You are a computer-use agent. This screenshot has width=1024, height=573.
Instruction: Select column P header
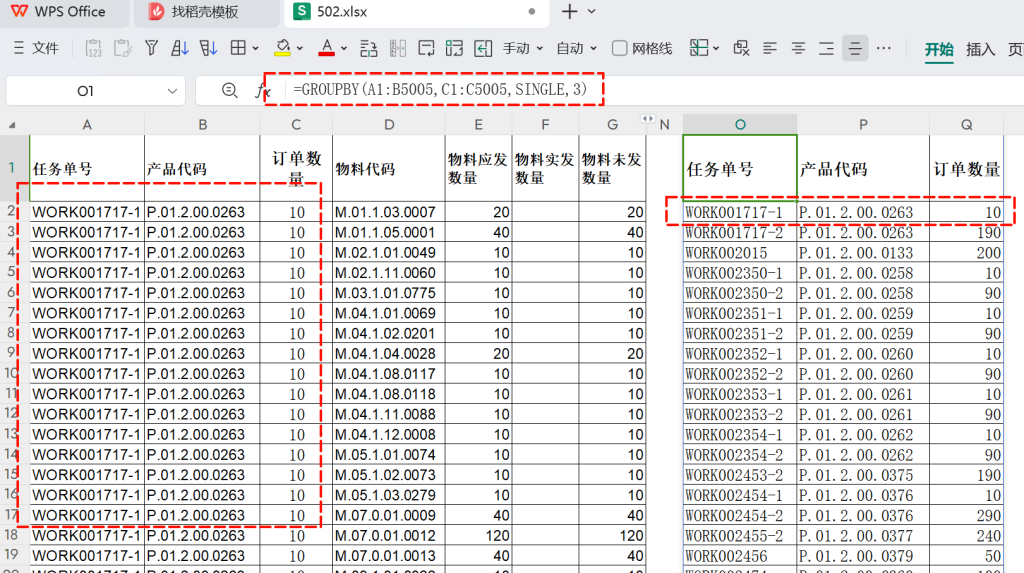pos(863,125)
